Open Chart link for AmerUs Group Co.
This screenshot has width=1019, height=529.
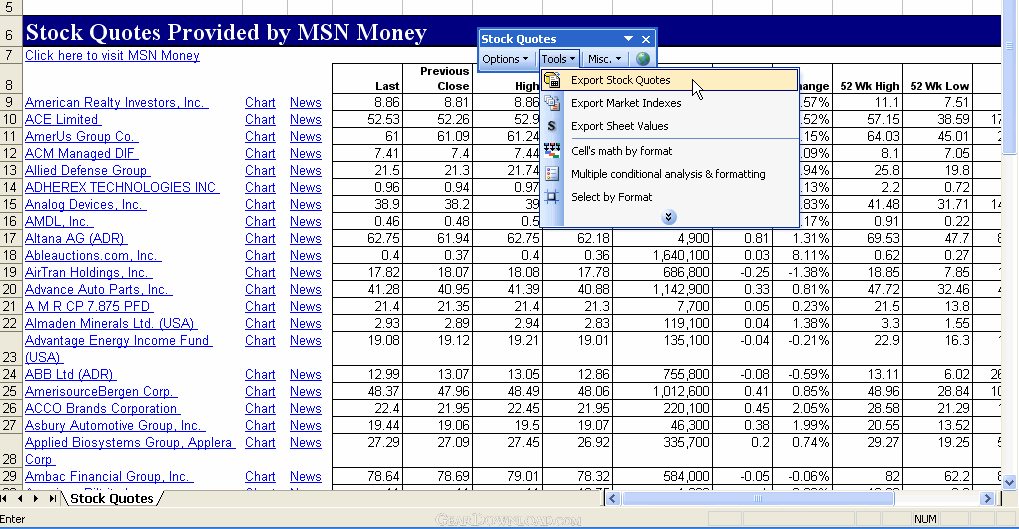260,136
